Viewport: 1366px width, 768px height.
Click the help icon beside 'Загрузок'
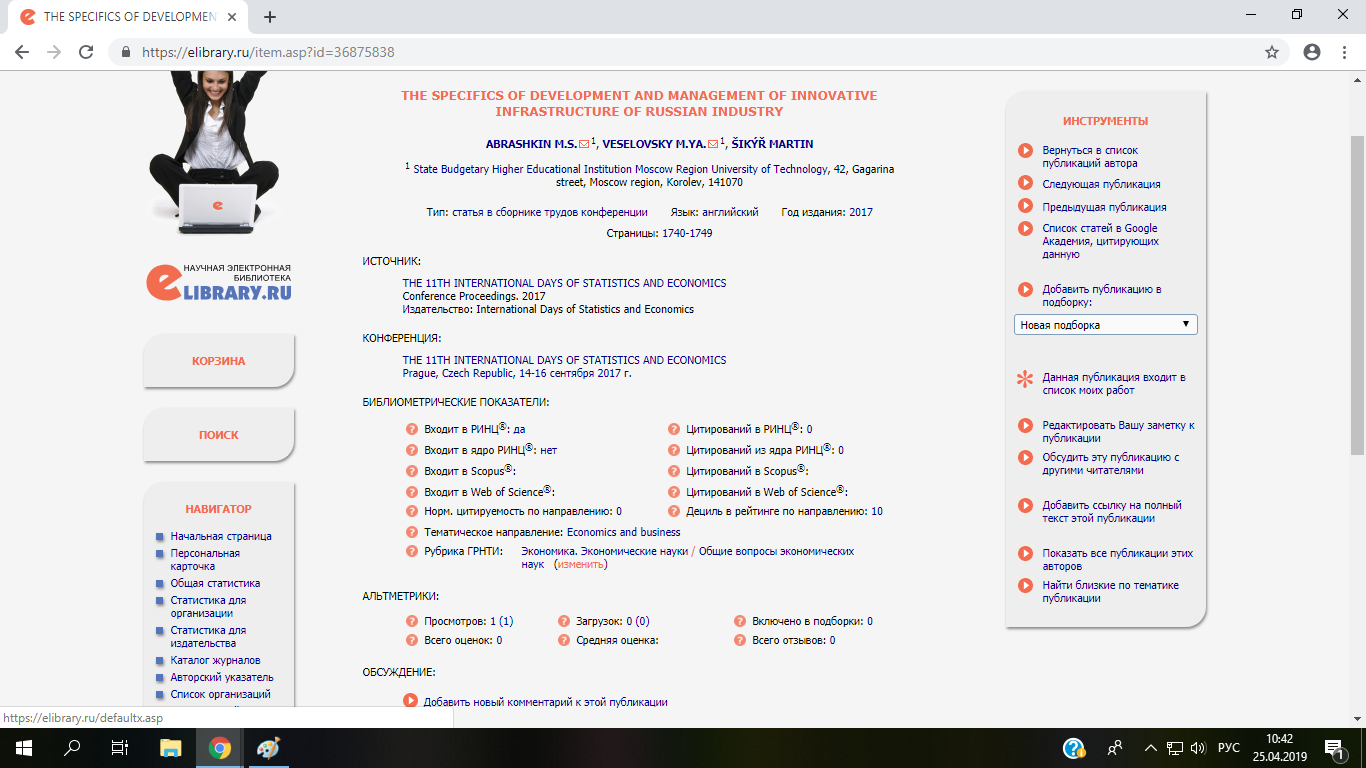pyautogui.click(x=563, y=621)
